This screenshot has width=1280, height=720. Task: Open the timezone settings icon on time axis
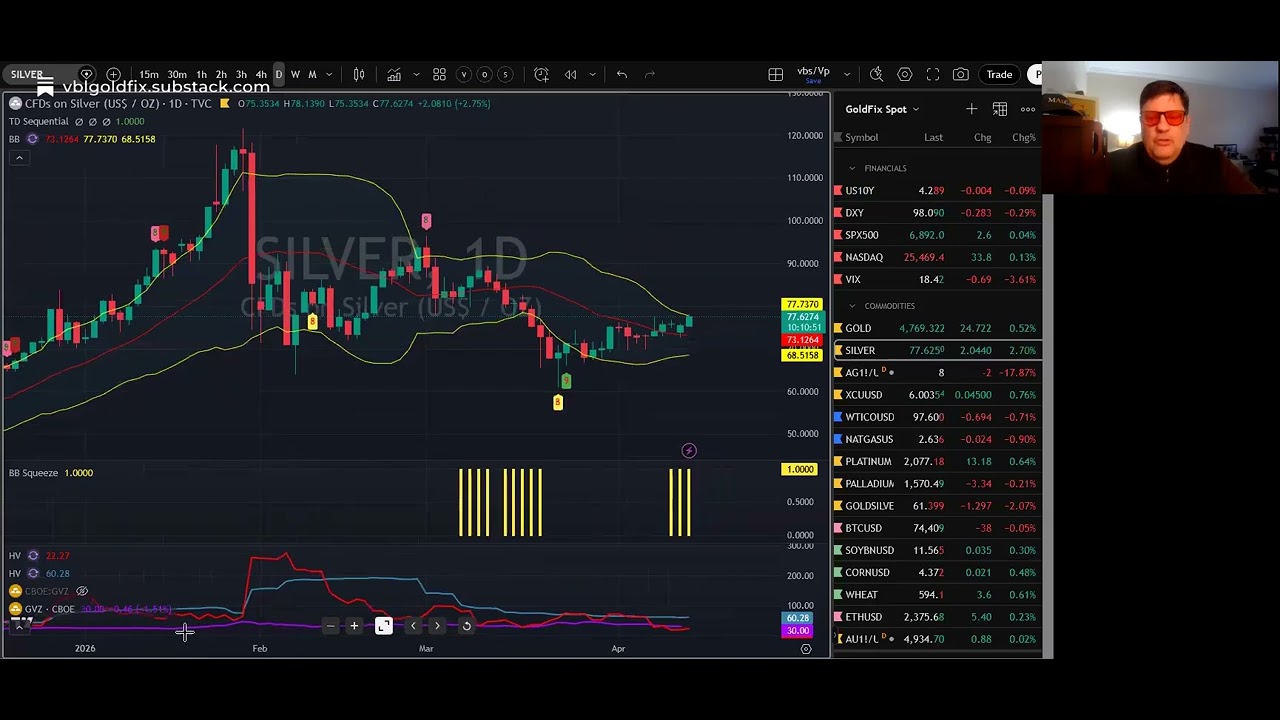806,649
